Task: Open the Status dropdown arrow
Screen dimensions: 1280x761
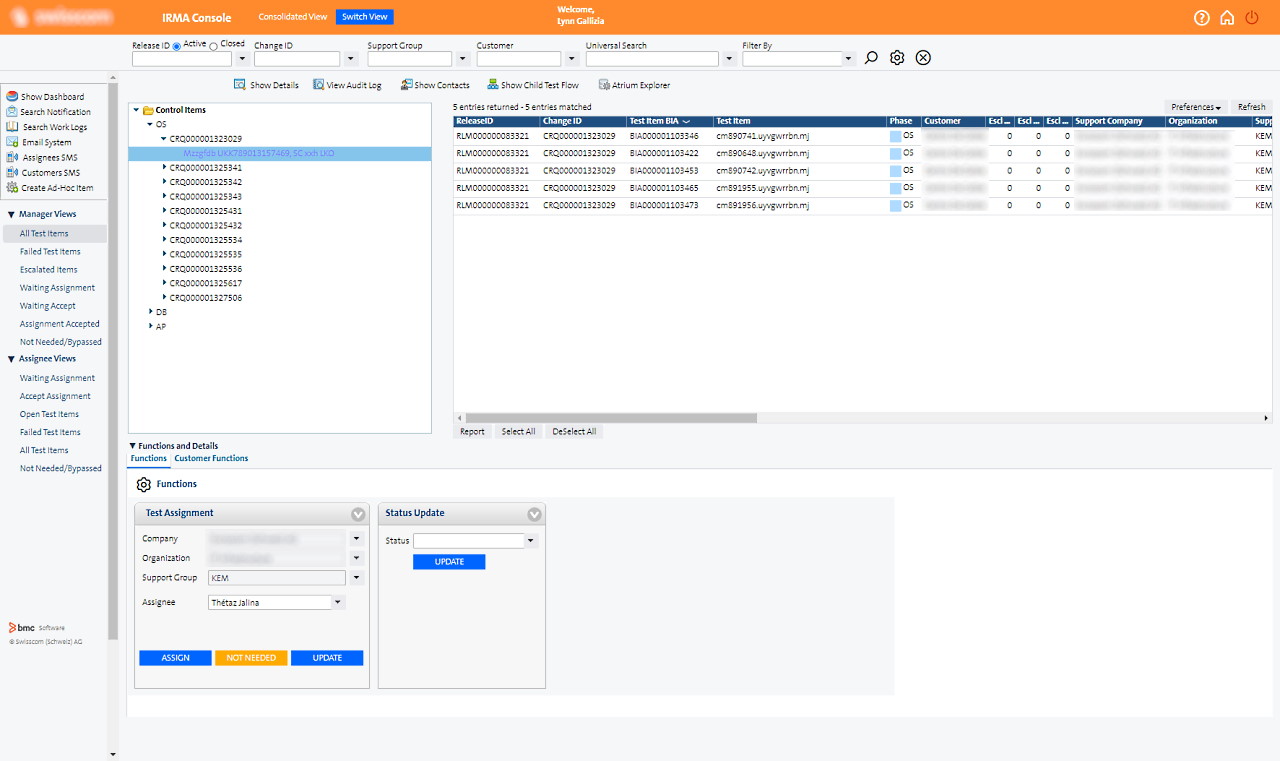Action: pos(531,541)
